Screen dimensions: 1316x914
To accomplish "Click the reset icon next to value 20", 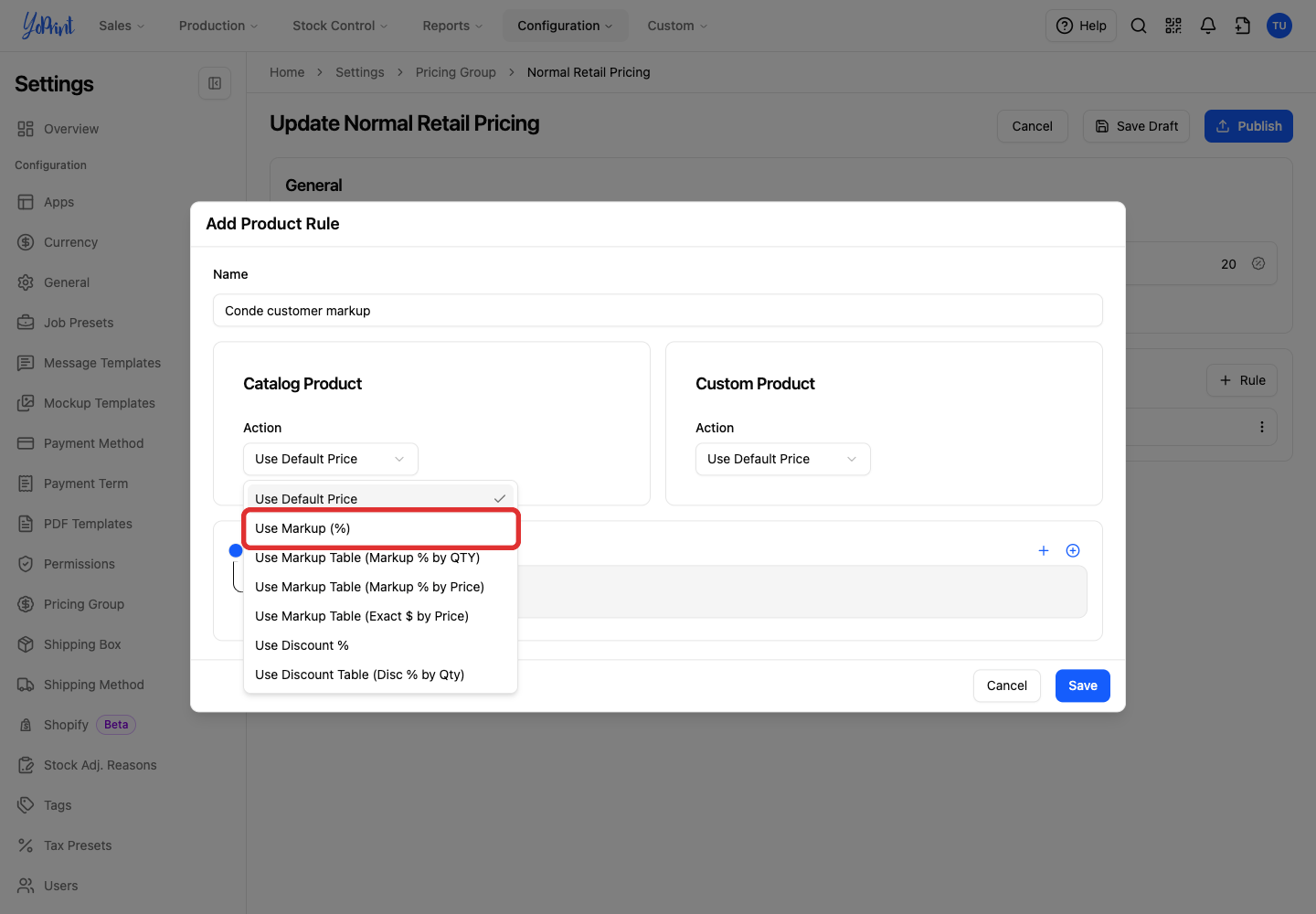I will tap(1258, 263).
